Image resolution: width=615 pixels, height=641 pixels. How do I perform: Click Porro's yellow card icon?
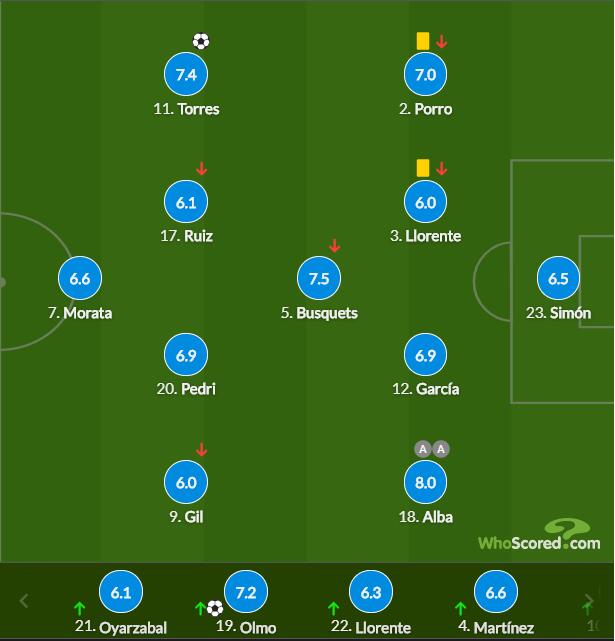(x=422, y=41)
